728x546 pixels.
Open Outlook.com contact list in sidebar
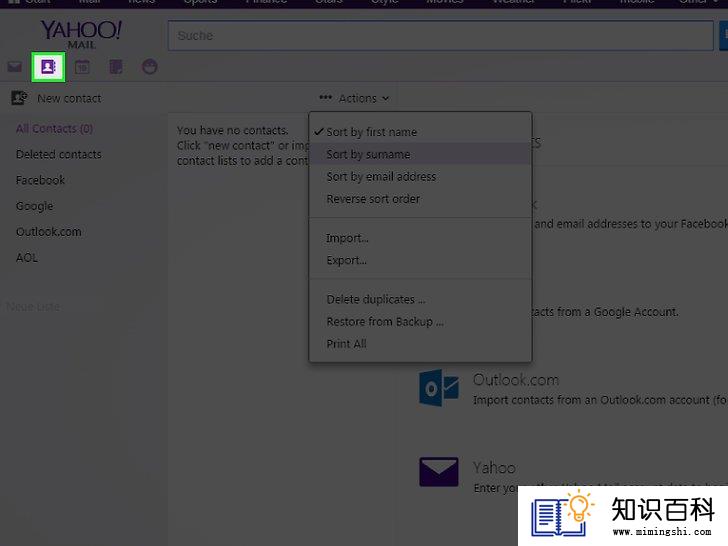click(49, 232)
